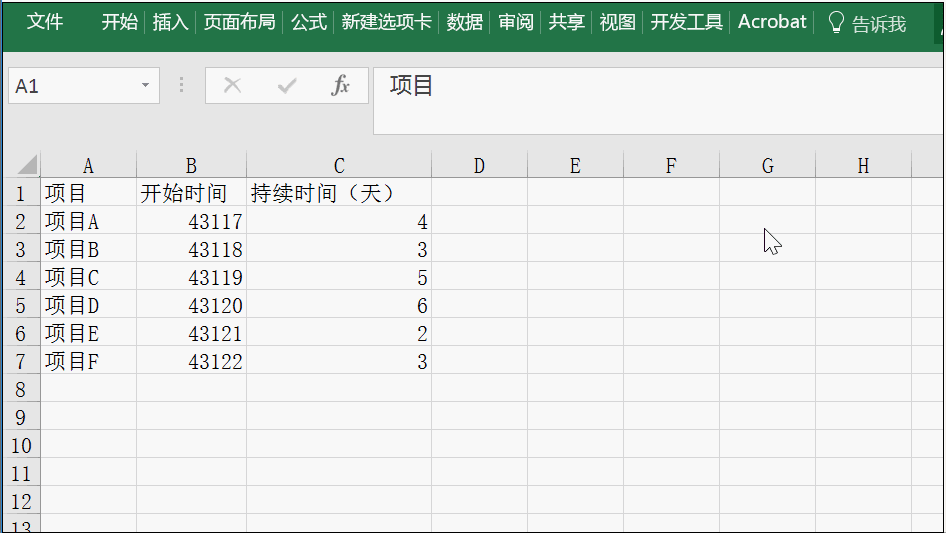Select column H header
This screenshot has height=533, width=946.
tap(863, 165)
